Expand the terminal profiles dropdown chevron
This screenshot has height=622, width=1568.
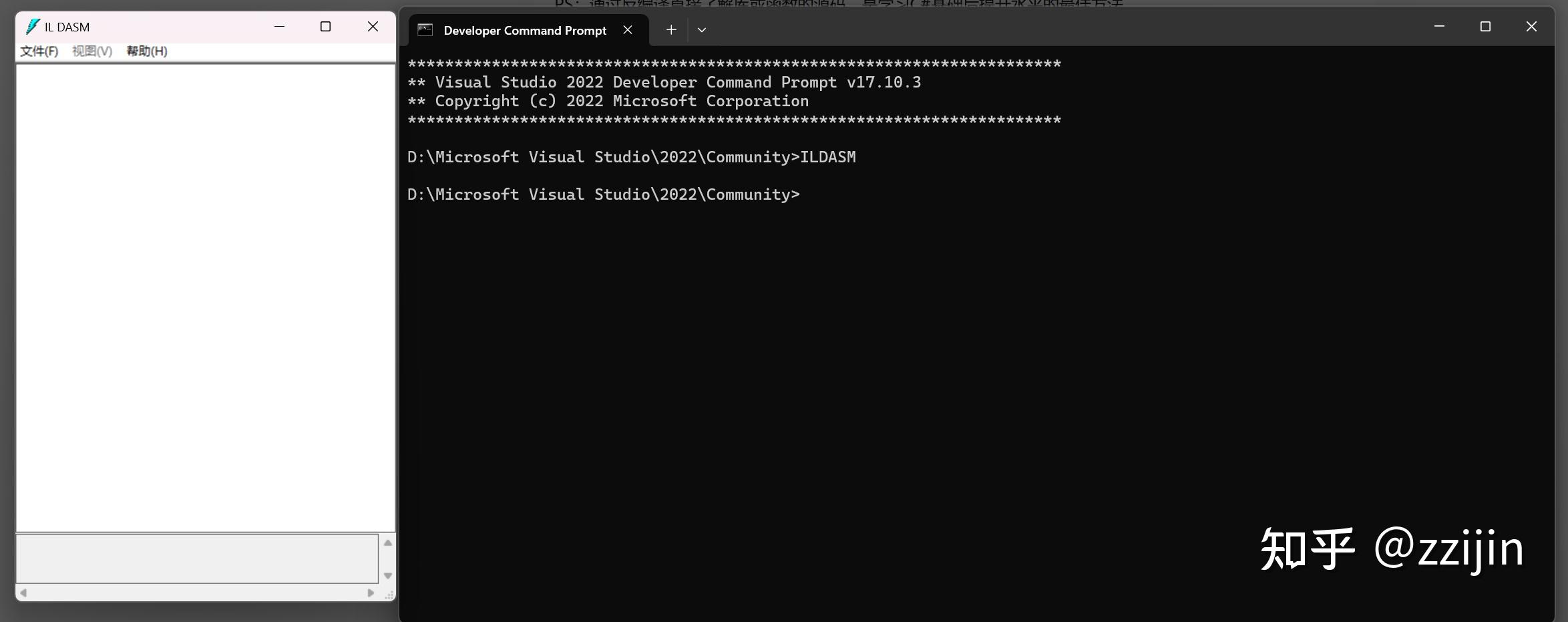[x=702, y=30]
